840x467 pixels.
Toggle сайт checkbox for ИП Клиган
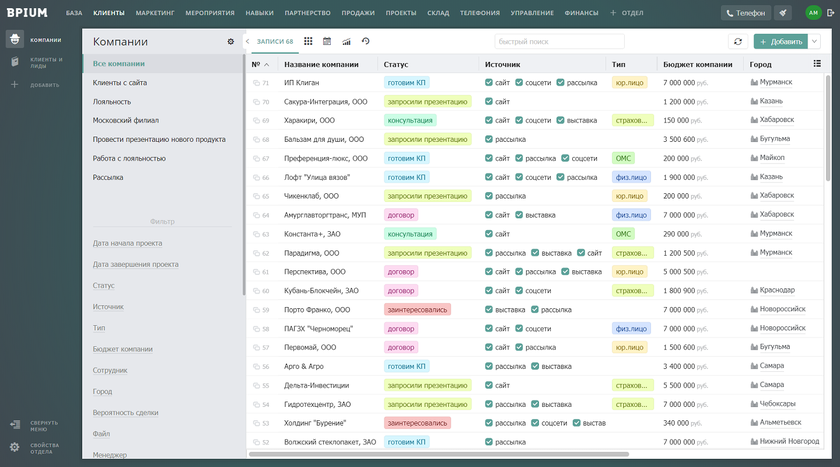(489, 82)
